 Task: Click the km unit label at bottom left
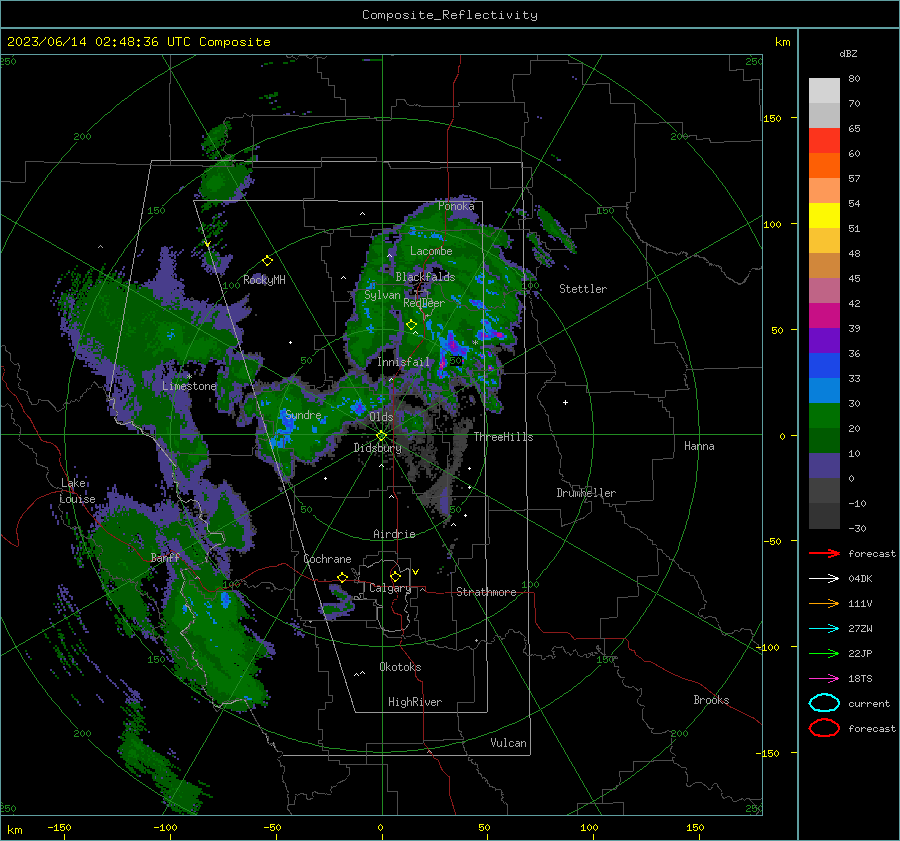pyautogui.click(x=14, y=830)
